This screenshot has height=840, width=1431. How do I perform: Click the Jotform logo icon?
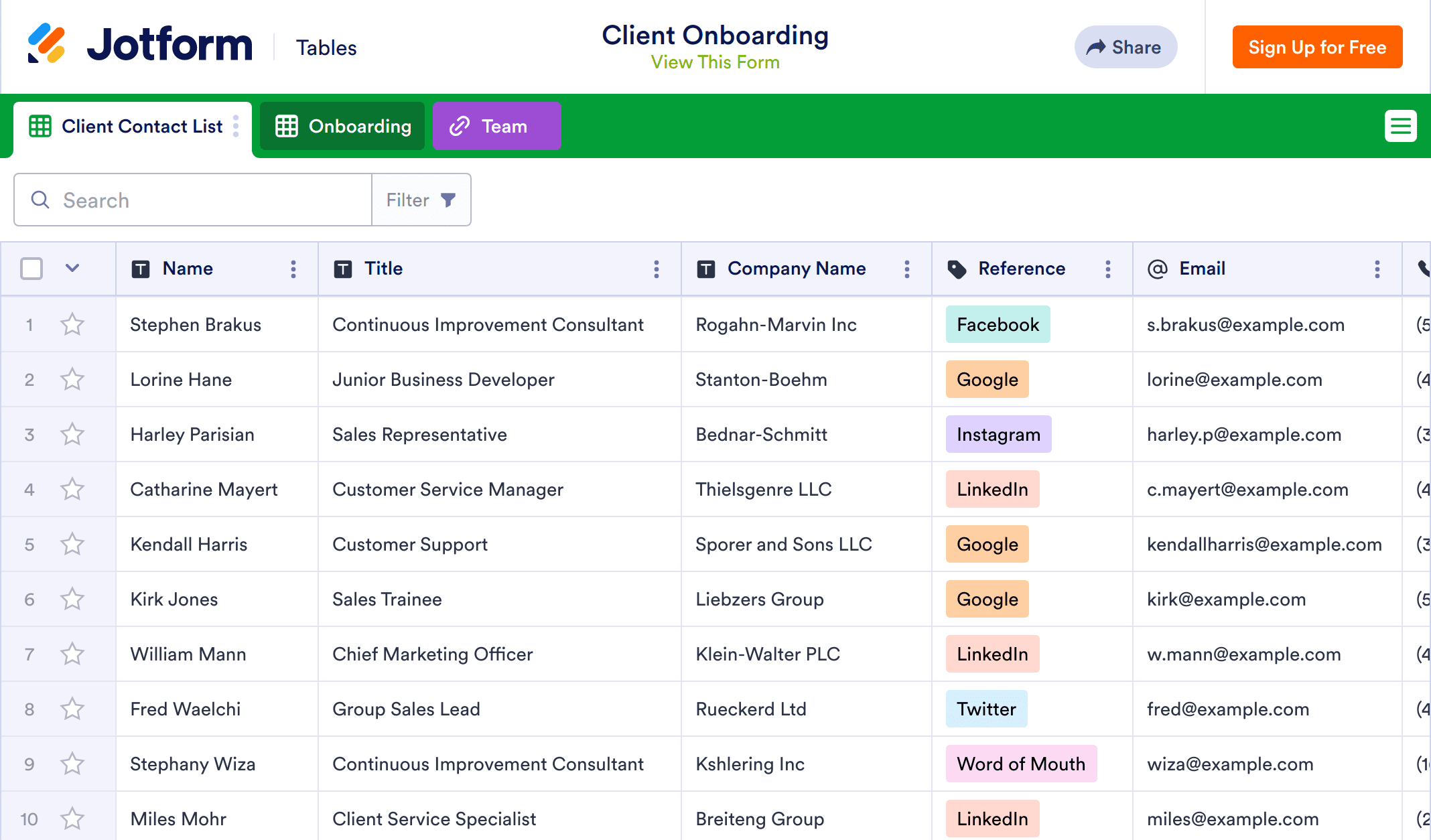pos(46,44)
